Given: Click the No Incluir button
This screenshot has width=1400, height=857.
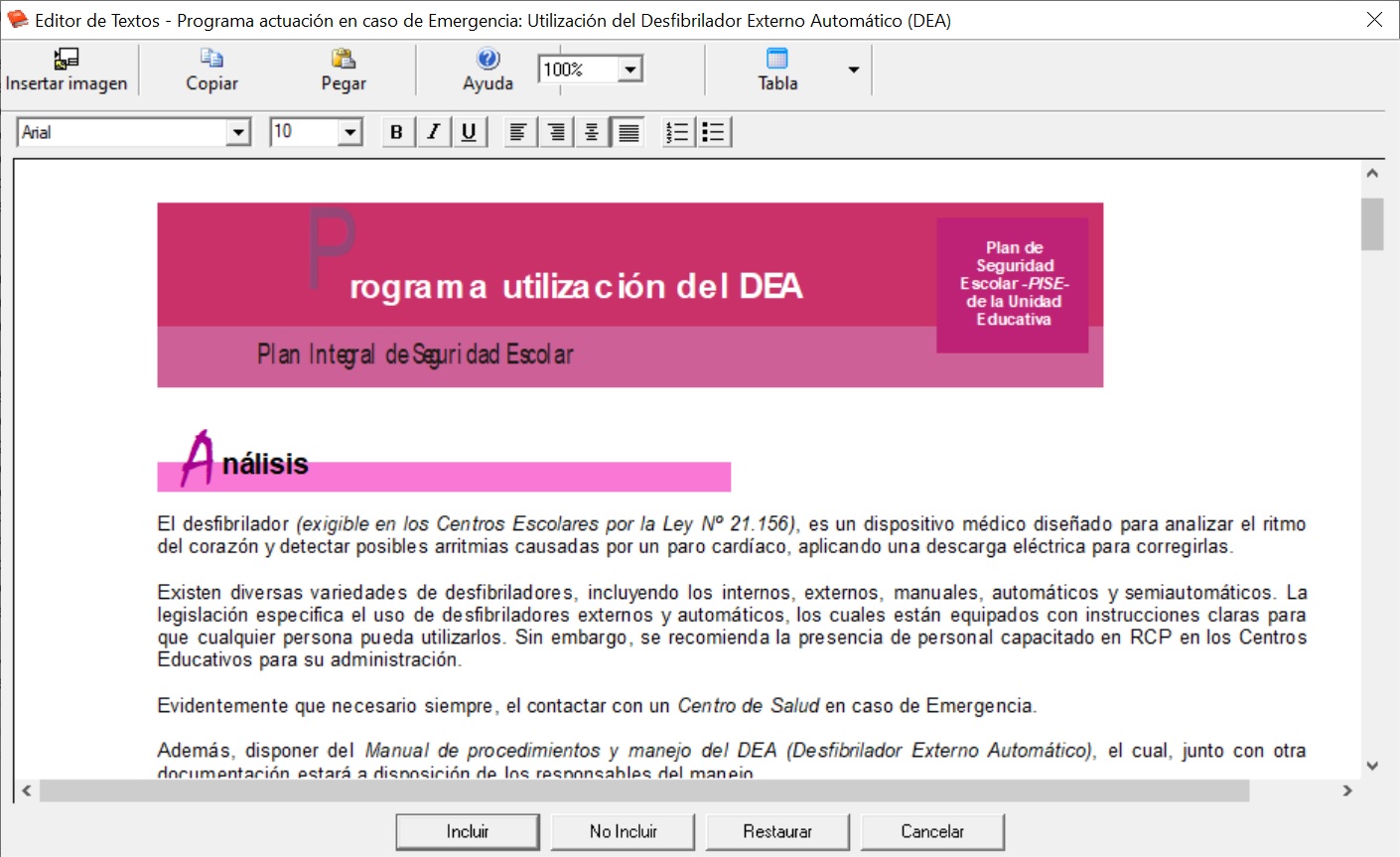Looking at the screenshot, I should pos(623,832).
